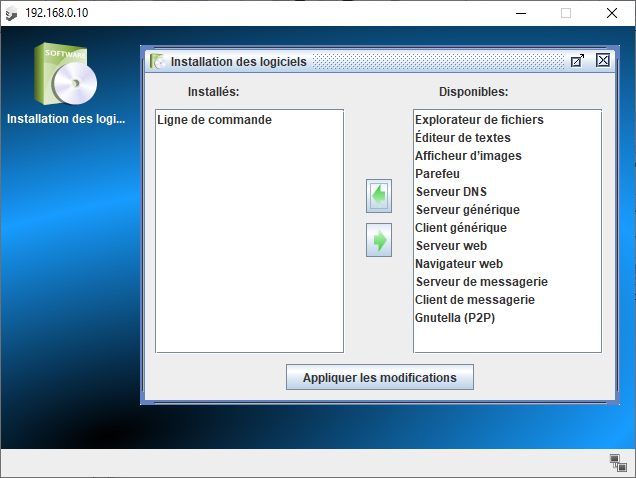
Task: Click the right green arrow to uninstall
Action: point(378,241)
